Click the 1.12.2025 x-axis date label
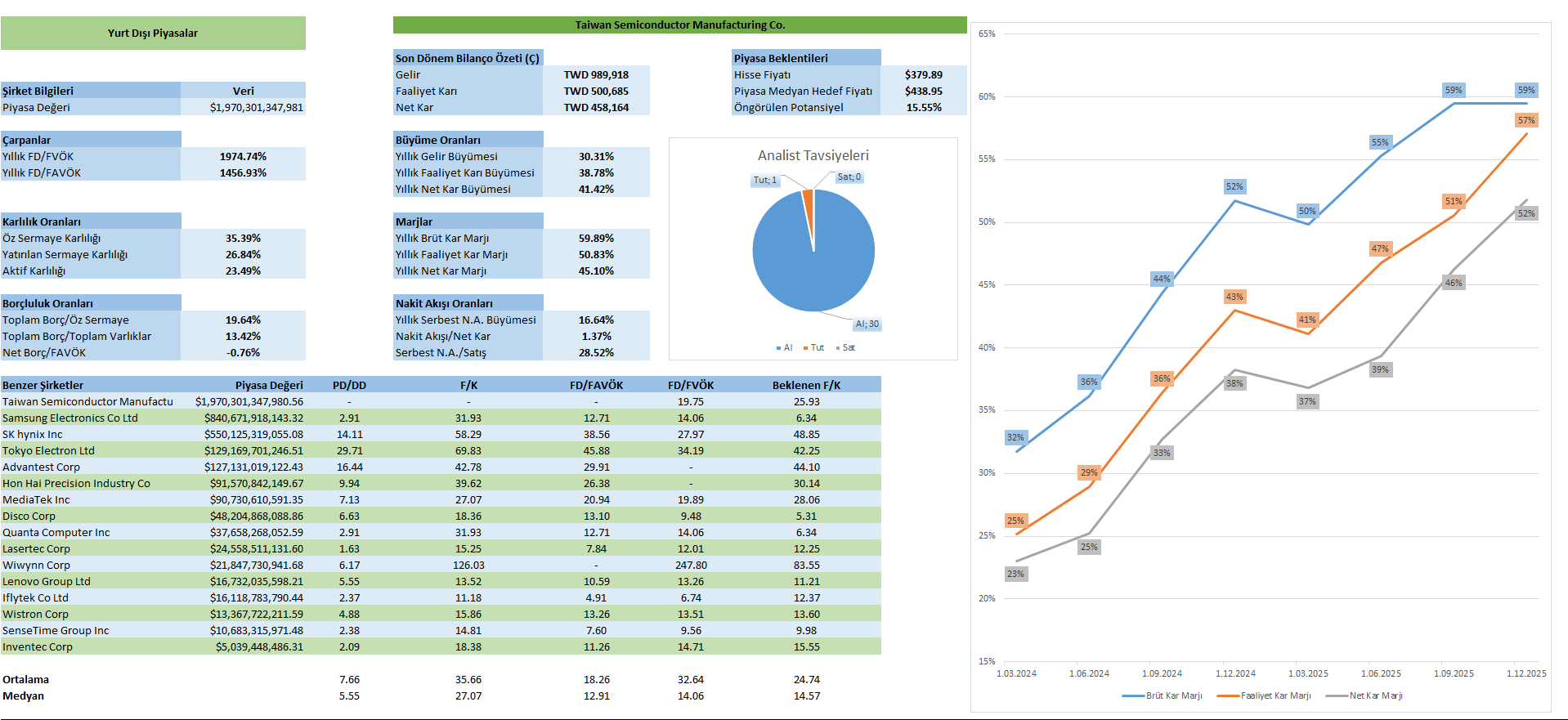Image resolution: width=1568 pixels, height=720 pixels. pos(1526,673)
